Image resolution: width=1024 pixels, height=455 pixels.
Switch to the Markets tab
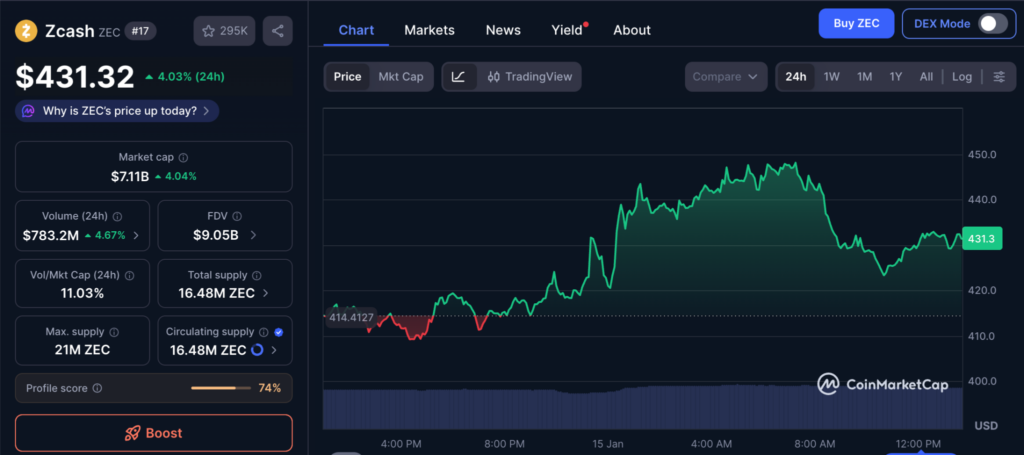(429, 30)
